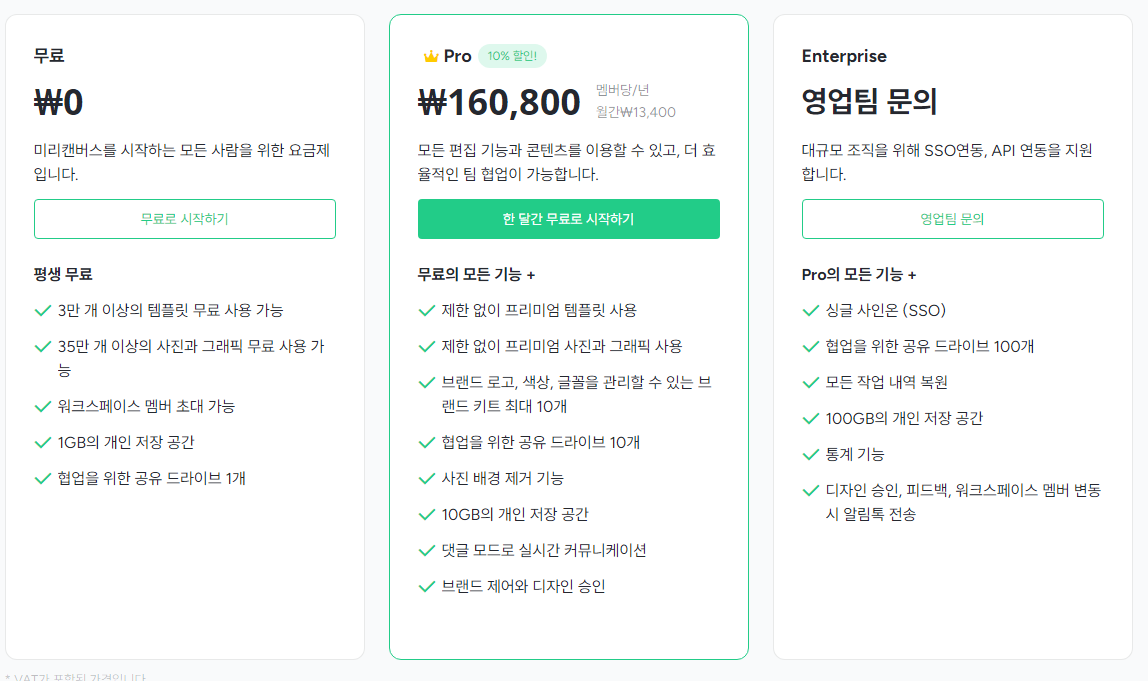1148x681 pixels.
Task: Click the checkmark next to 싱글 사인온 (SSO)
Action: (x=810, y=310)
